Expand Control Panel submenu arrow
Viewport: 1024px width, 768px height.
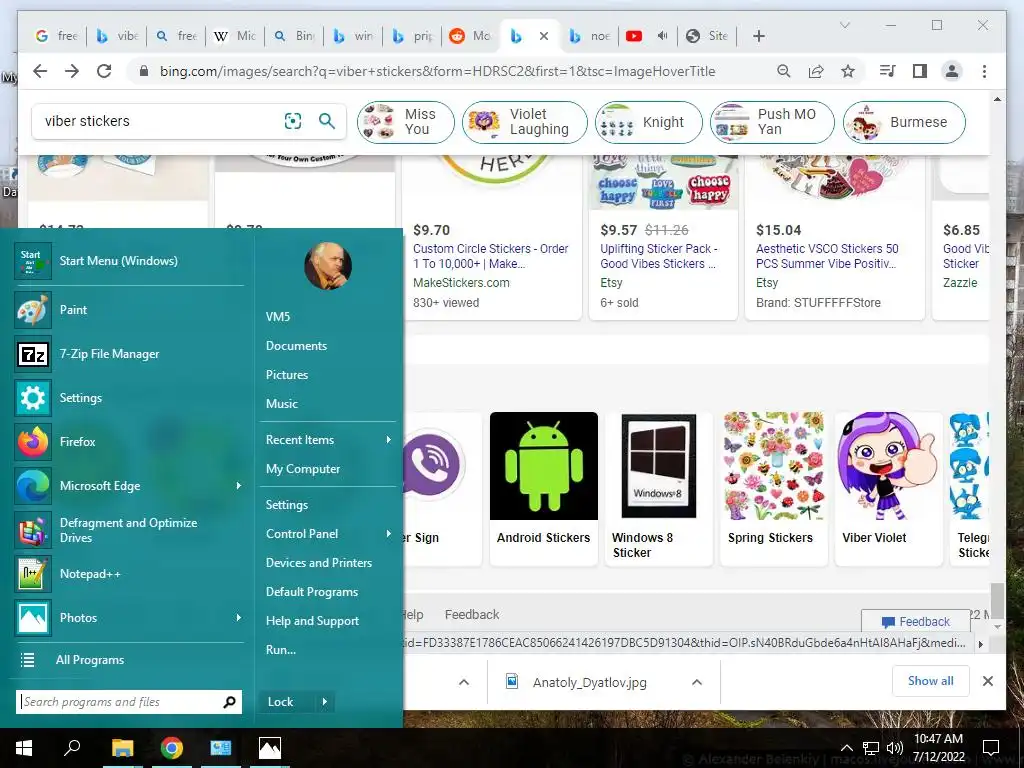(x=389, y=534)
